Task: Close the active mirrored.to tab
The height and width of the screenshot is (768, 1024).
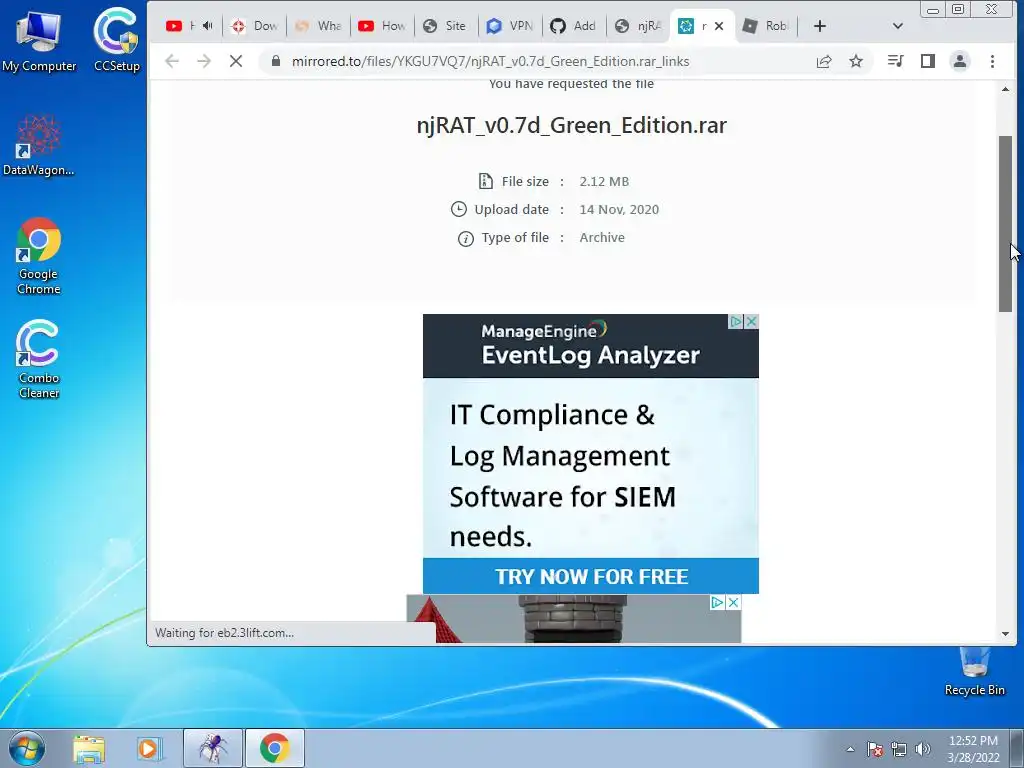Action: pos(719,26)
